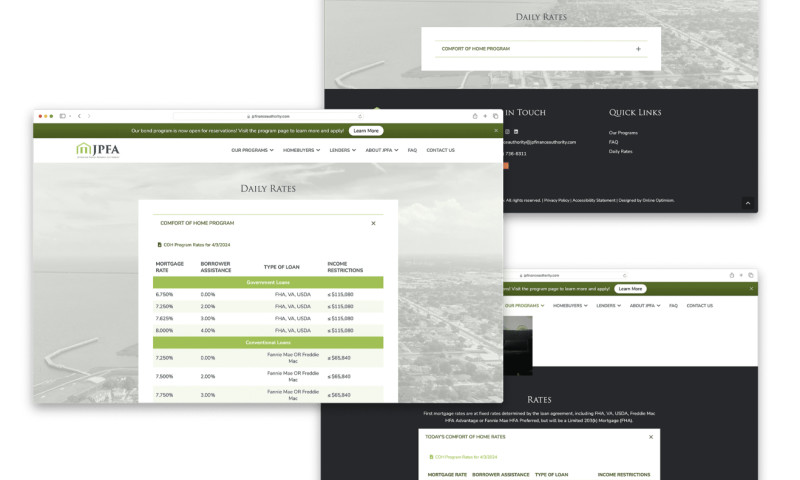The height and width of the screenshot is (480, 800).
Task: Toggle the sidebar icon in front browser toolbar
Action: [63, 116]
